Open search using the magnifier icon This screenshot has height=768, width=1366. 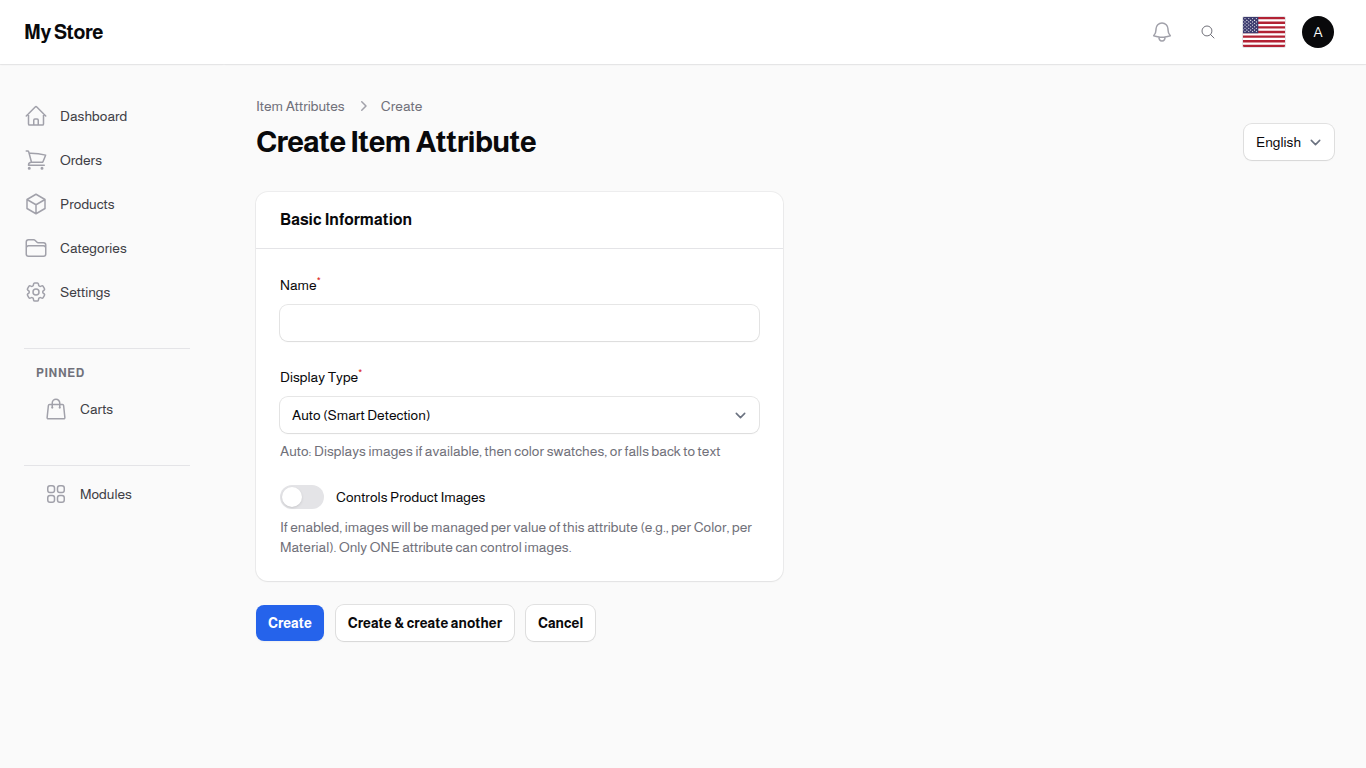[x=1208, y=31]
